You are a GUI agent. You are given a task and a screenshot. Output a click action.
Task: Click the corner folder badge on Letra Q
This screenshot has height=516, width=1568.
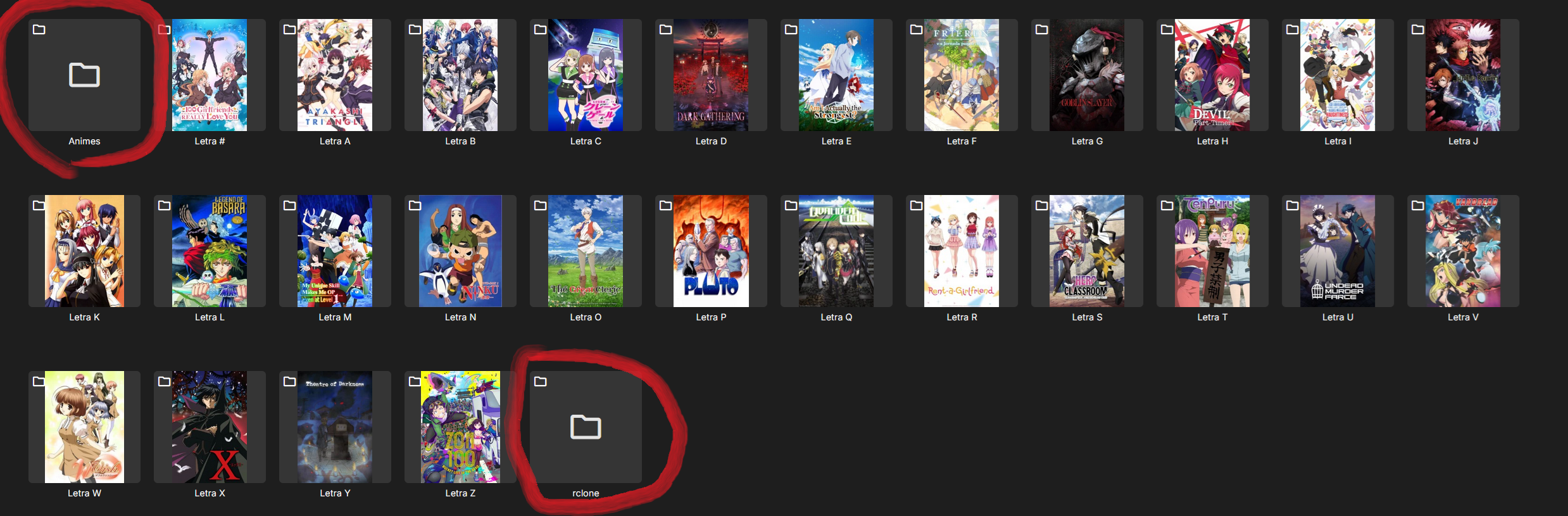click(x=791, y=205)
